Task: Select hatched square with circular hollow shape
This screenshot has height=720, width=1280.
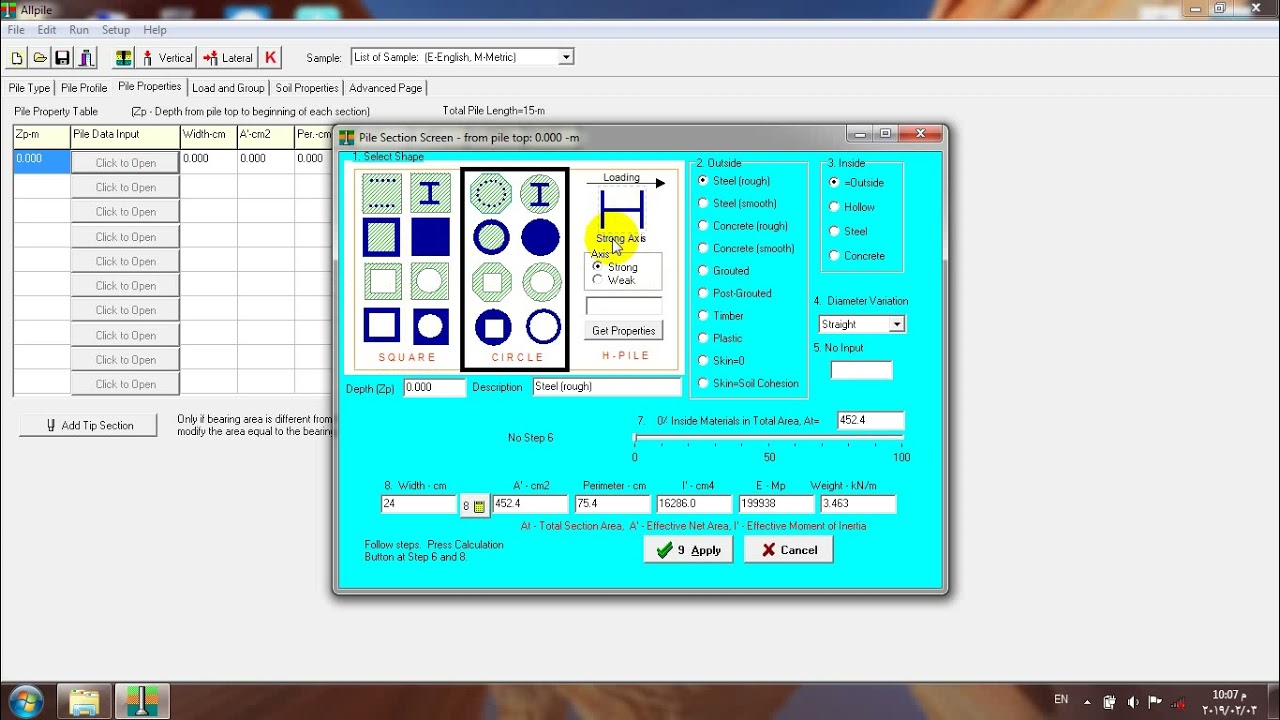Action: [x=430, y=281]
